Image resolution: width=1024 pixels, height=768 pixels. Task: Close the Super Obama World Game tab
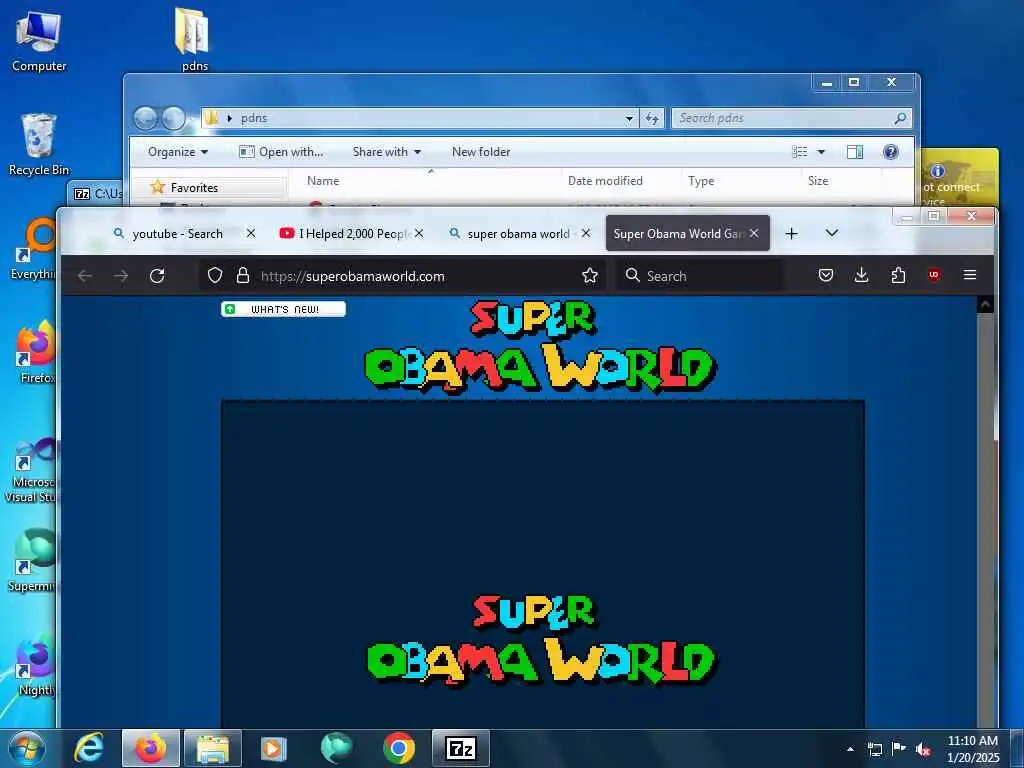point(754,233)
